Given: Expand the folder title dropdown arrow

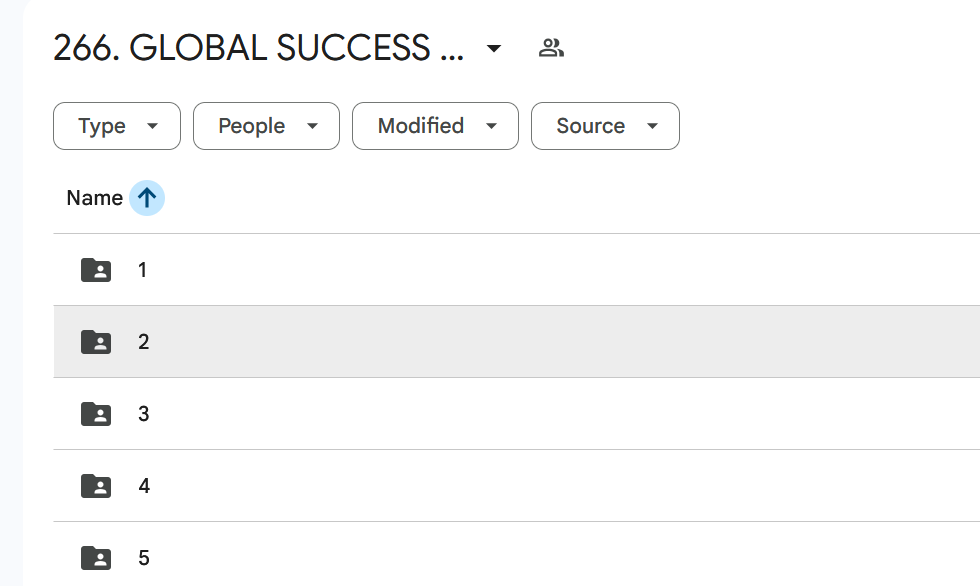Looking at the screenshot, I should (493, 48).
